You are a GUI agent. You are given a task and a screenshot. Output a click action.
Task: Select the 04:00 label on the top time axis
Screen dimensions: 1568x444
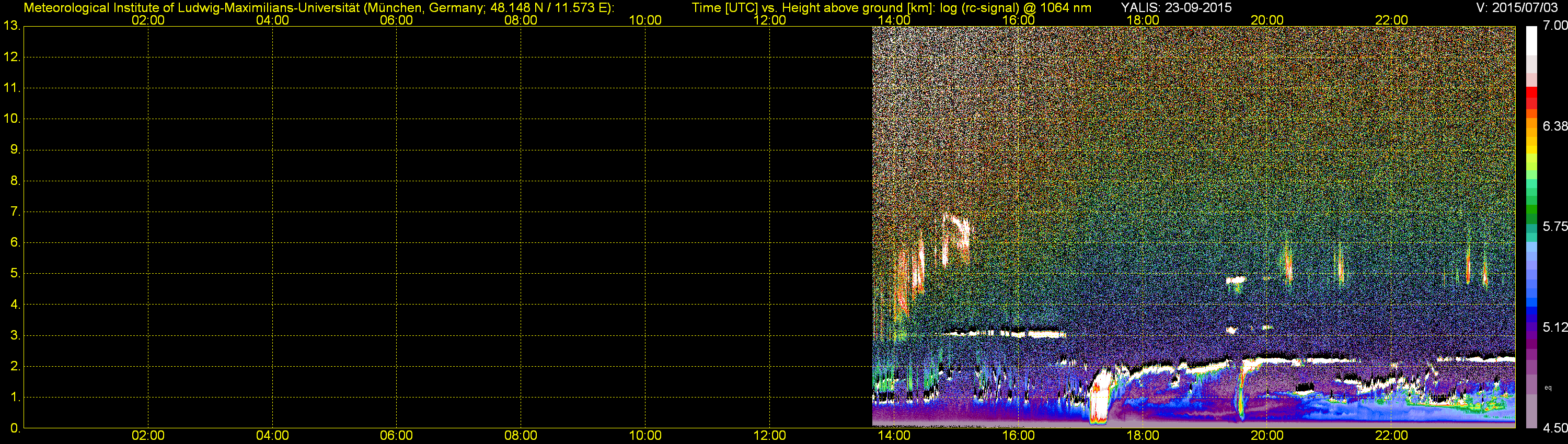tap(272, 20)
